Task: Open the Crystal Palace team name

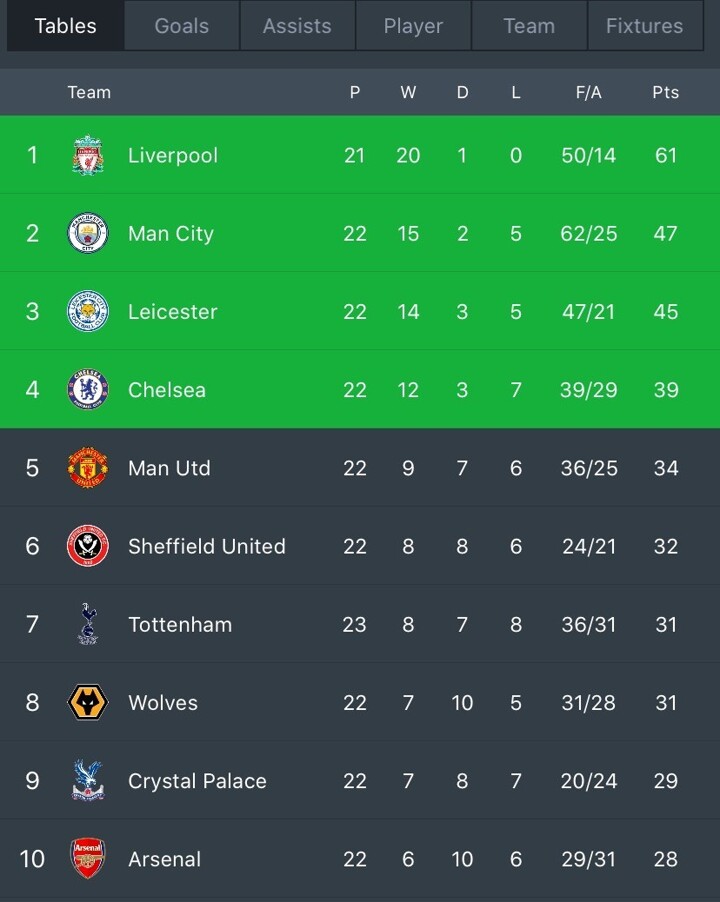Action: (197, 781)
